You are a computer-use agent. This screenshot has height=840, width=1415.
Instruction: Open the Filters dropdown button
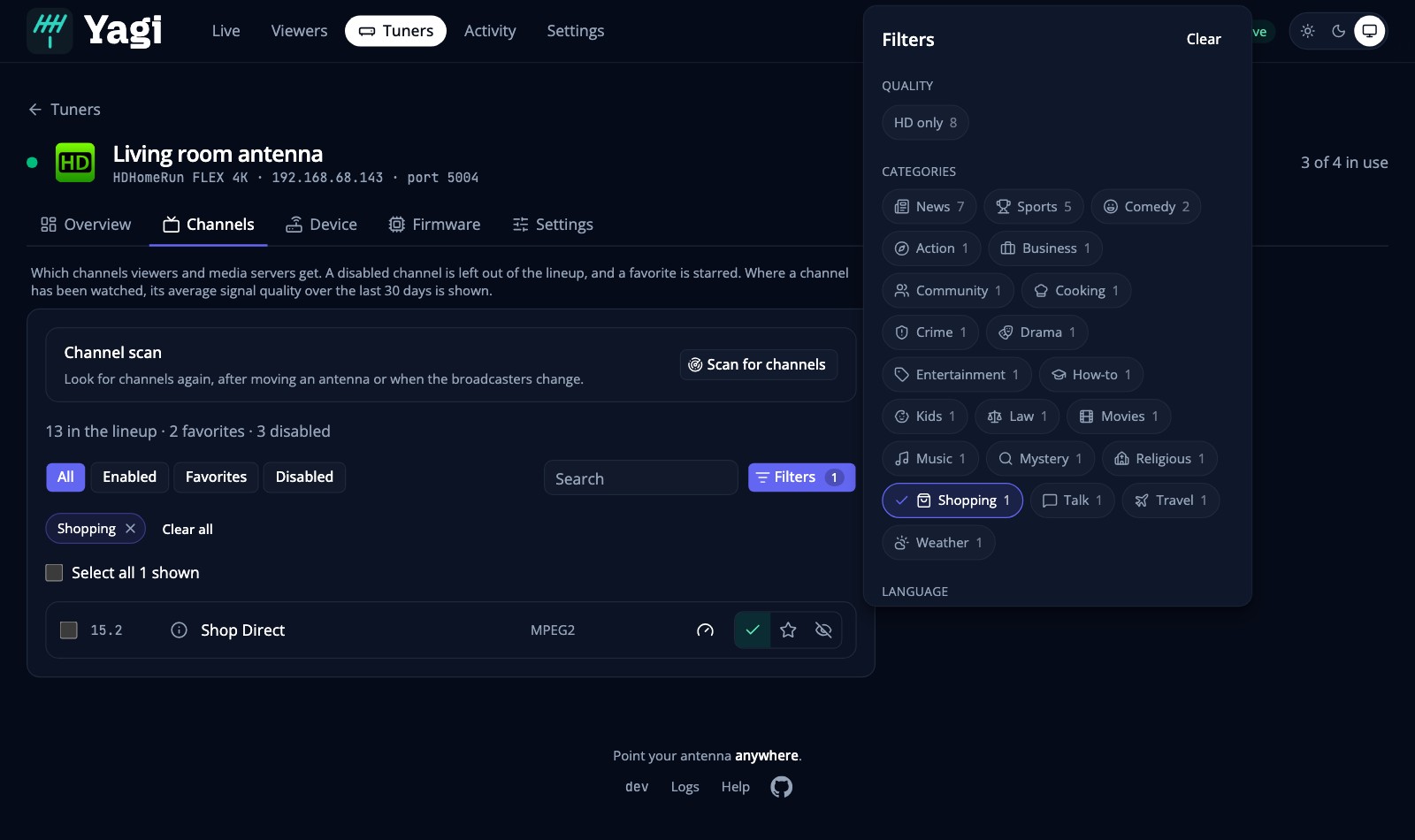click(x=801, y=477)
